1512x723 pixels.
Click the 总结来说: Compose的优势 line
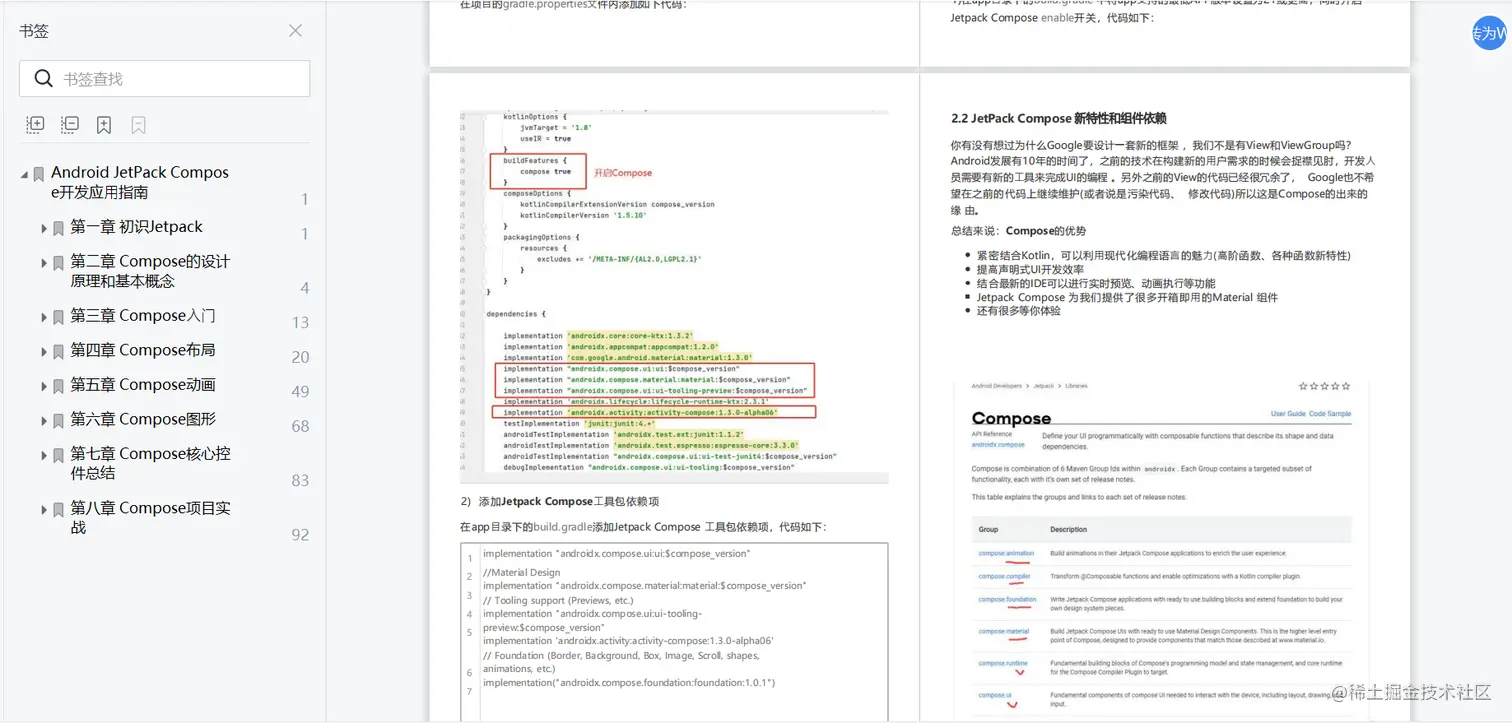pos(1018,231)
